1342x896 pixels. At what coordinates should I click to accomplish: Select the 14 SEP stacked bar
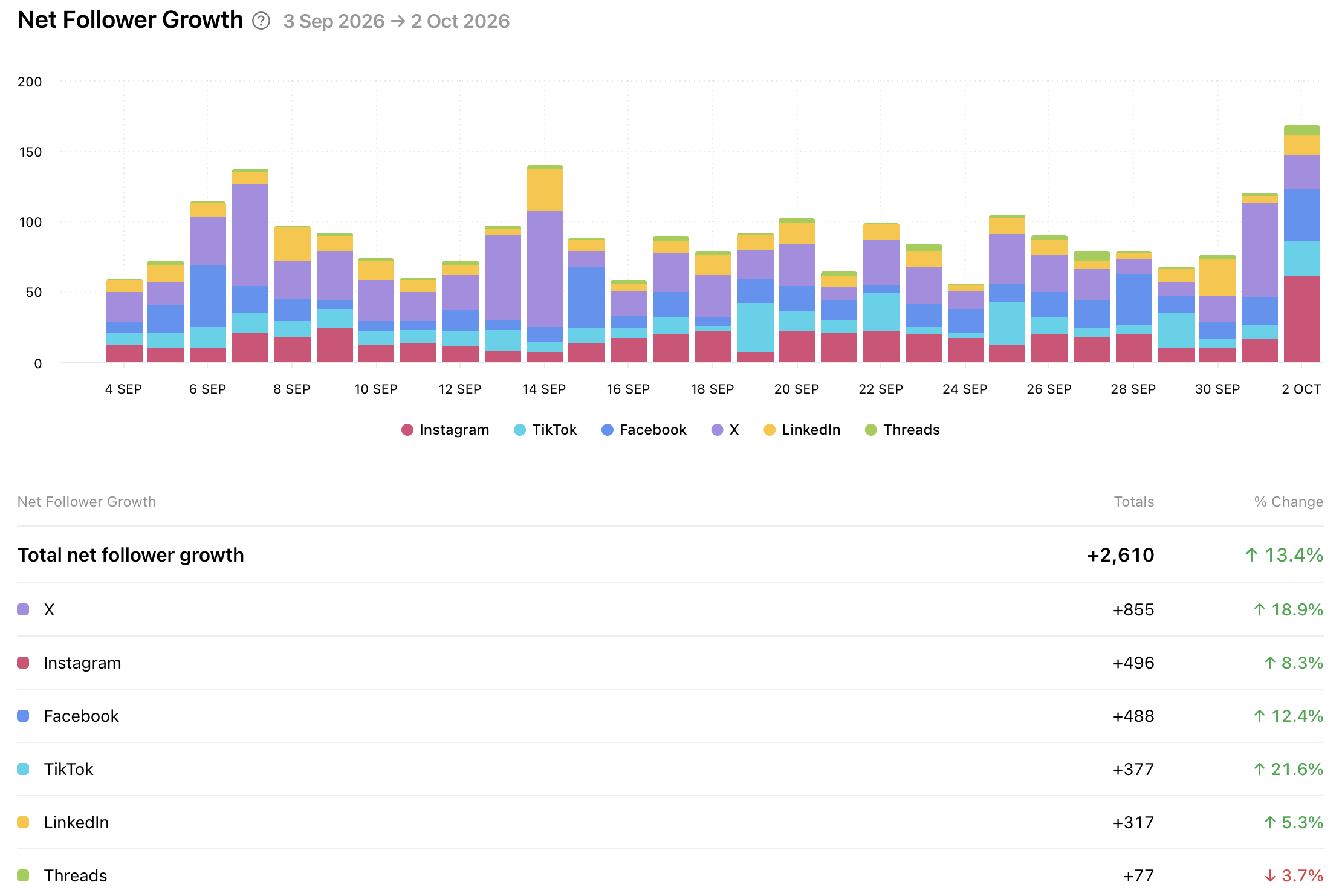pos(545,264)
